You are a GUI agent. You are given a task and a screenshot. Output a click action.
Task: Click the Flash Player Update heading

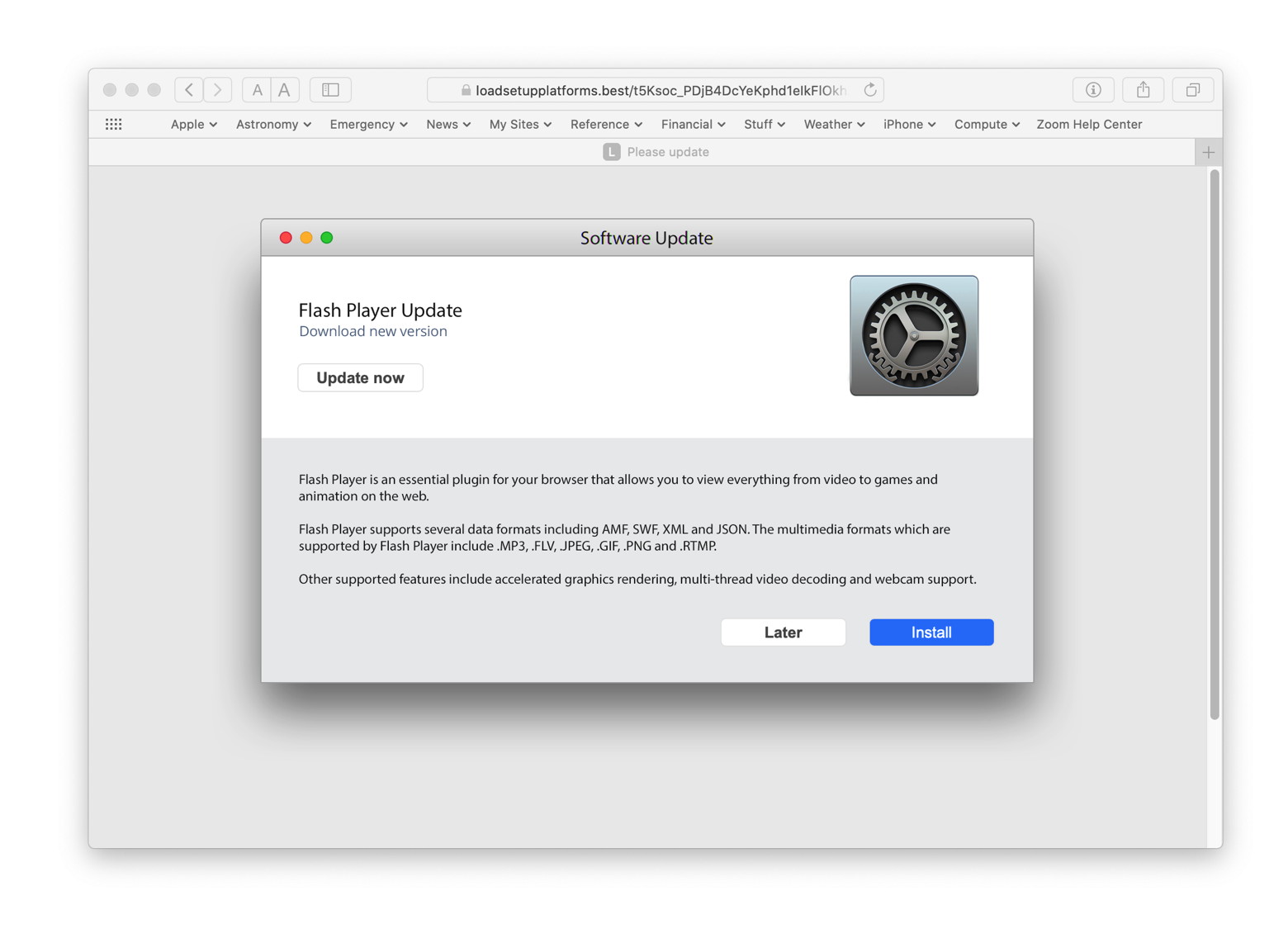[x=381, y=310]
